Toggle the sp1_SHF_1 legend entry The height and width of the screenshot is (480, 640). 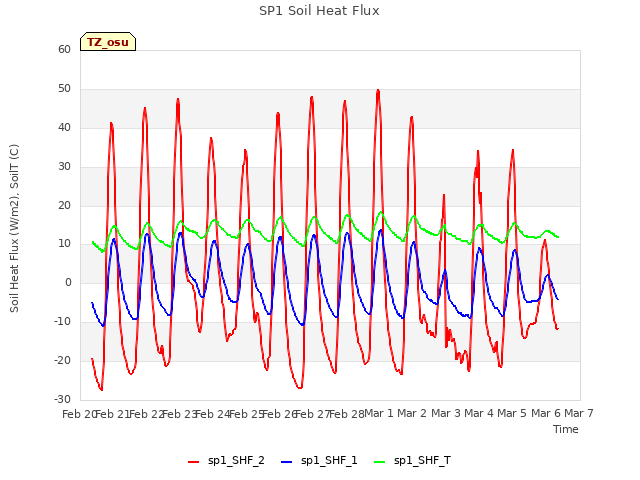point(319,461)
